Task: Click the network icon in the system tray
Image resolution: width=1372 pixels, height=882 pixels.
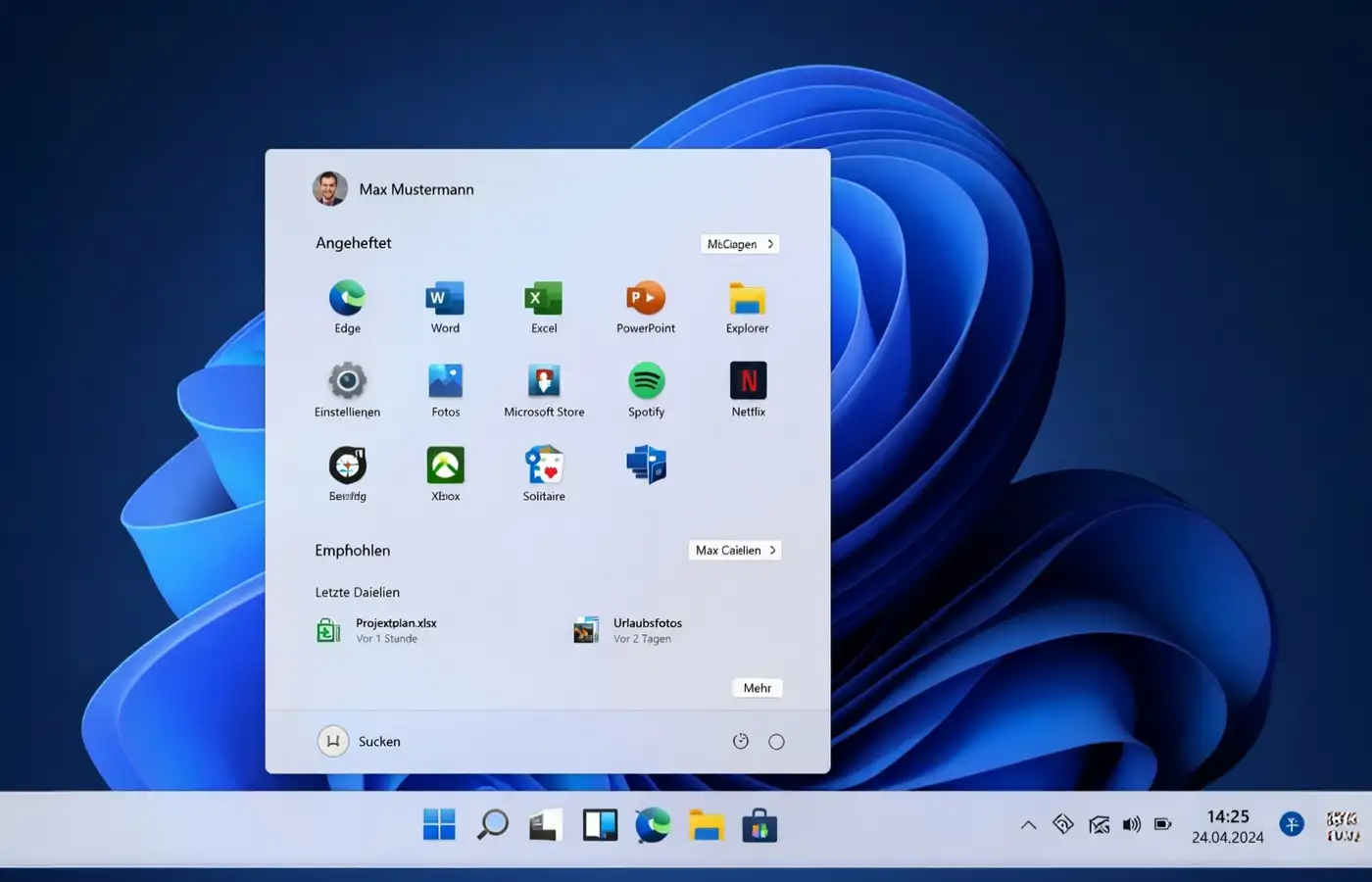Action: (1099, 825)
